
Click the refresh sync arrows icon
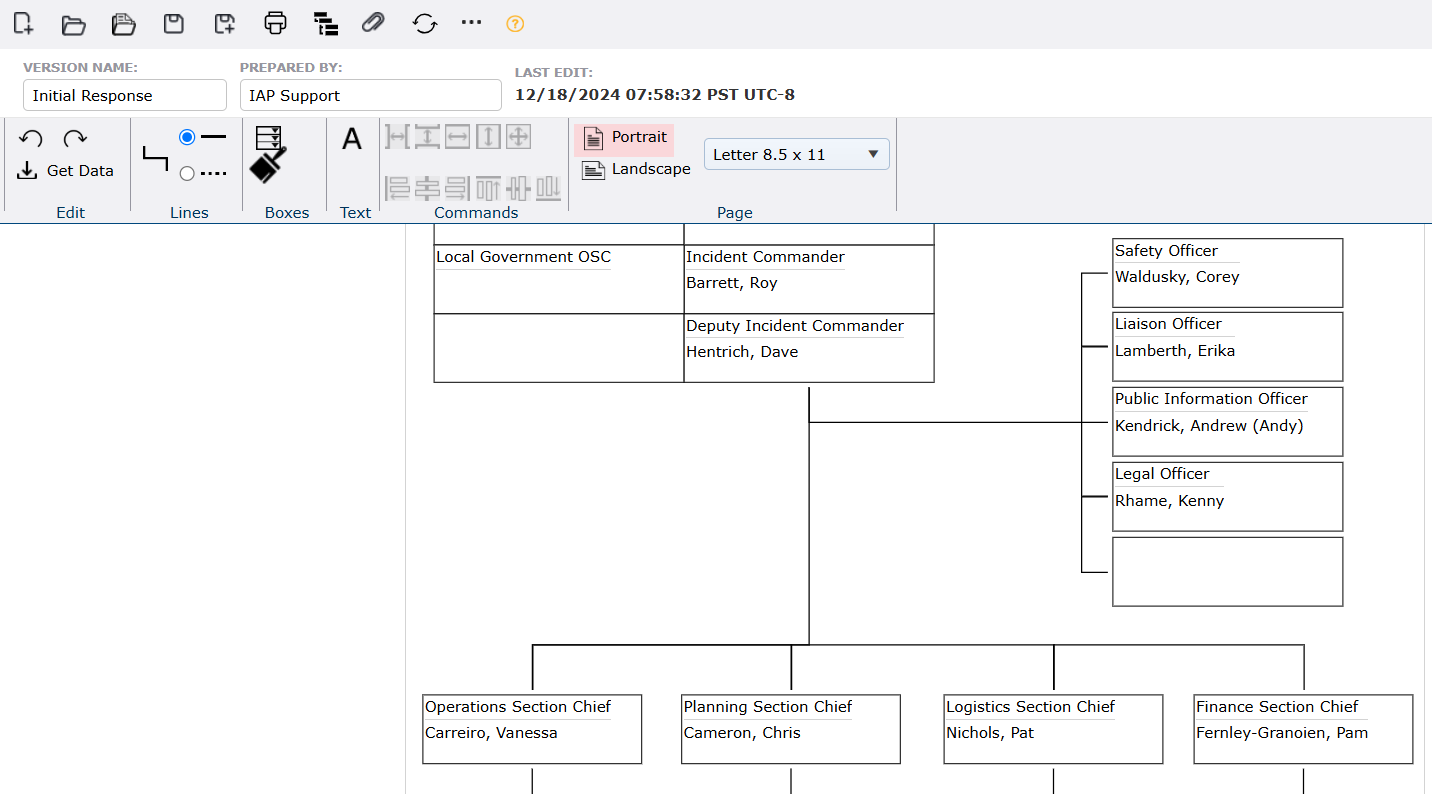(x=425, y=24)
